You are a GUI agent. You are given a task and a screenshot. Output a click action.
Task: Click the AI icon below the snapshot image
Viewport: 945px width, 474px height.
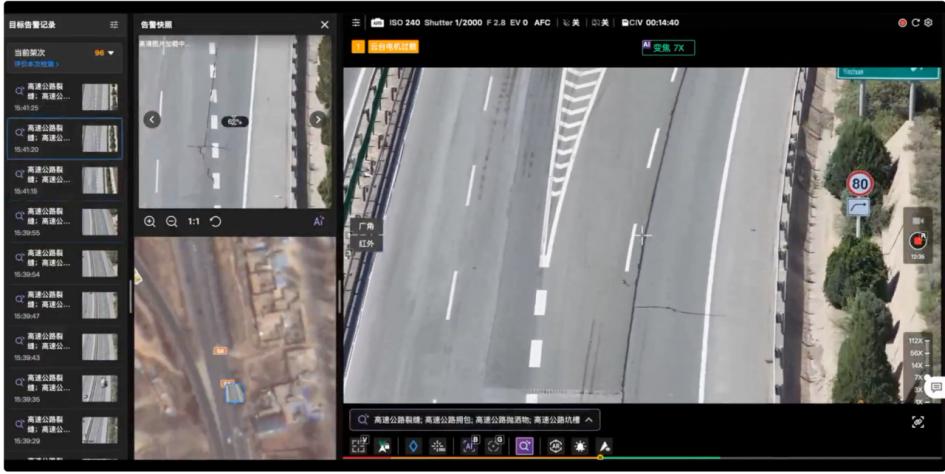tap(319, 221)
